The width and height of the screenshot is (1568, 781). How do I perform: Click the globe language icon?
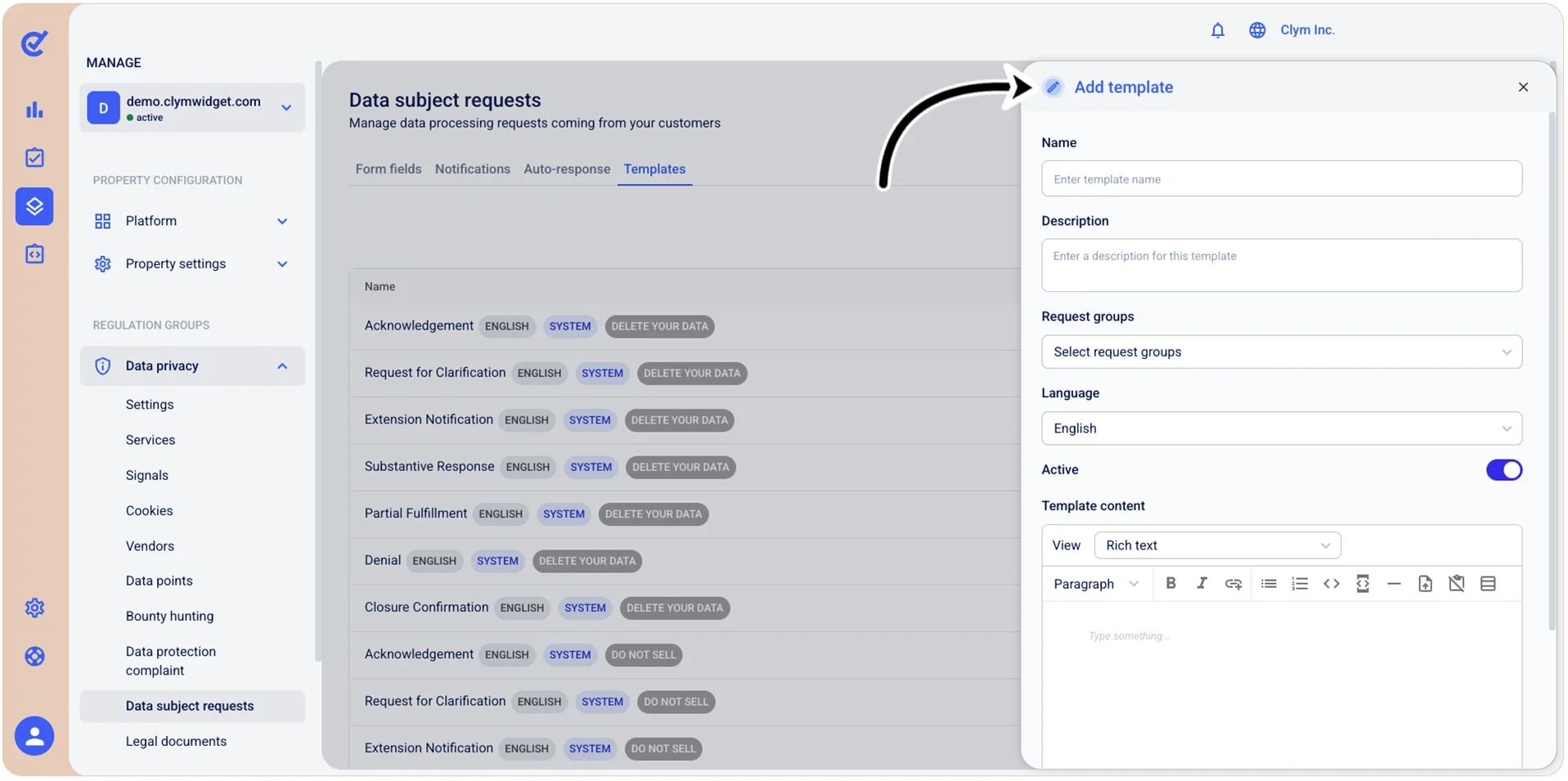[x=1257, y=30]
